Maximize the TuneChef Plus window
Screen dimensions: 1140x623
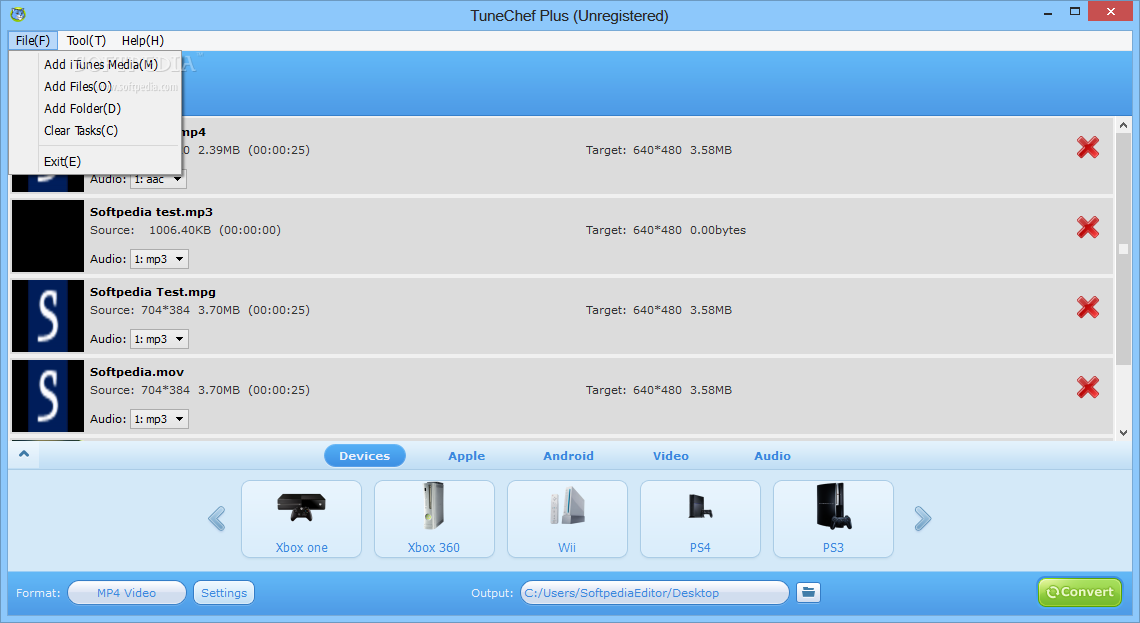[x=1075, y=12]
